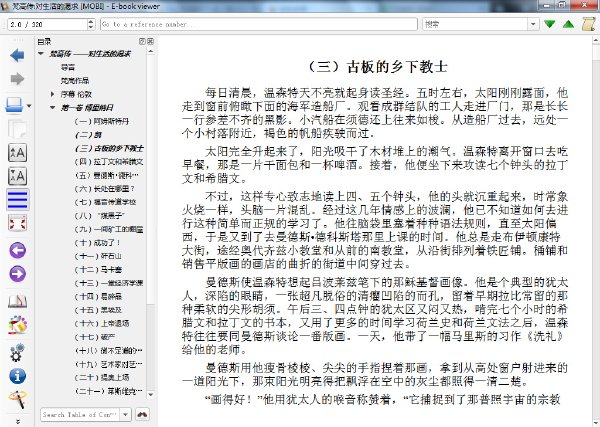Click the binoculars search contents button

[x=142, y=414]
